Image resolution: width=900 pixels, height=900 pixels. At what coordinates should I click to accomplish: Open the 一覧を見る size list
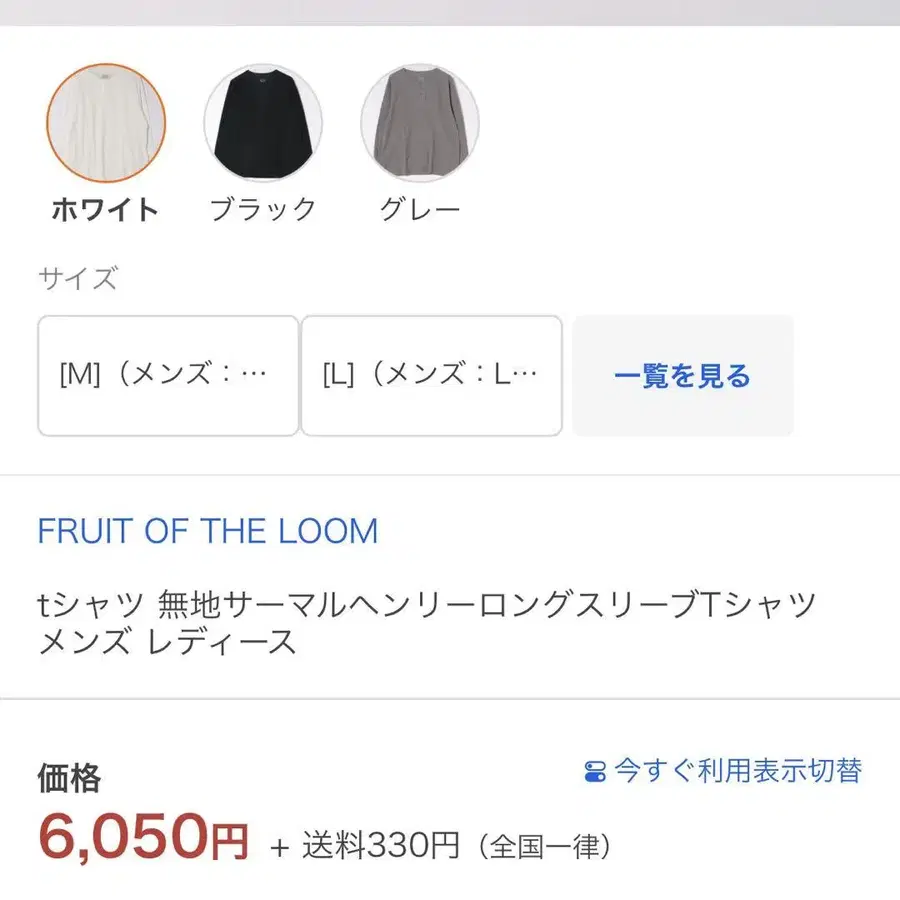682,376
